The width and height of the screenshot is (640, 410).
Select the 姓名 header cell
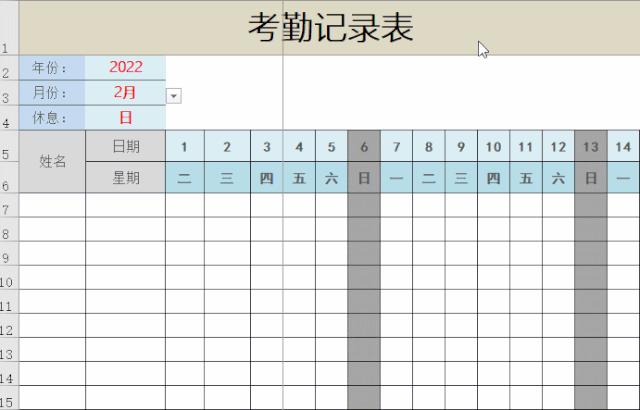pos(52,162)
